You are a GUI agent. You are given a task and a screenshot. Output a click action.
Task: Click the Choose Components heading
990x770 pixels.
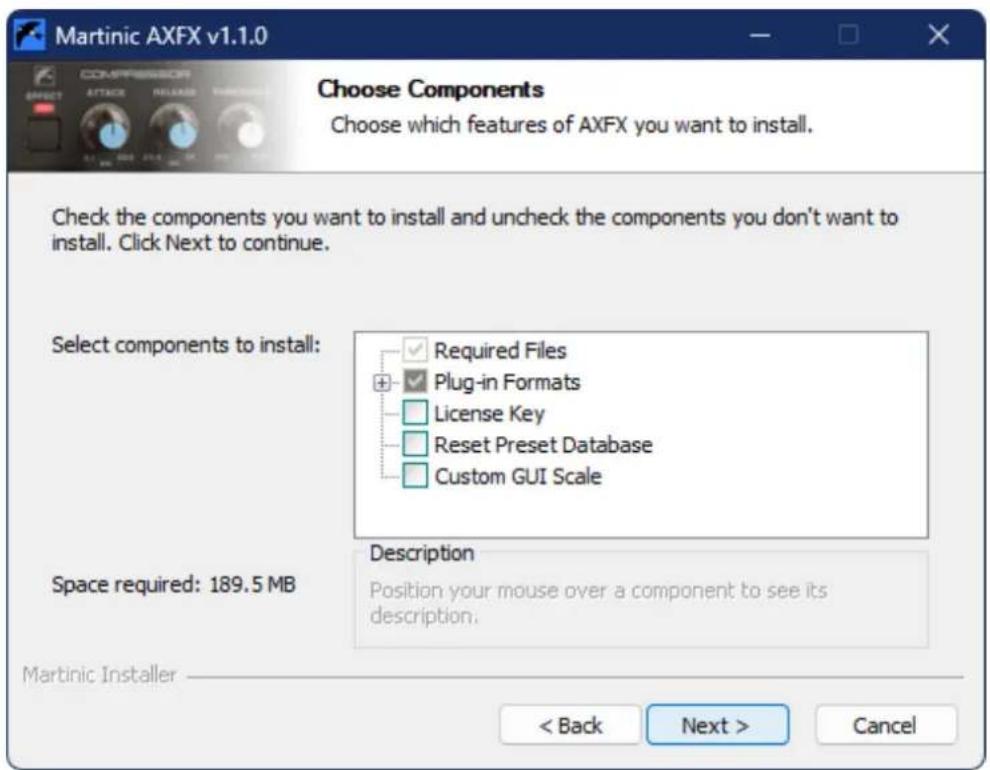(x=430, y=89)
